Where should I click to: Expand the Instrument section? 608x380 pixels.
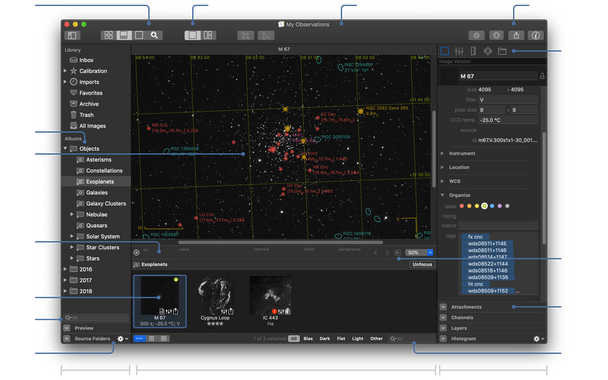(442, 154)
